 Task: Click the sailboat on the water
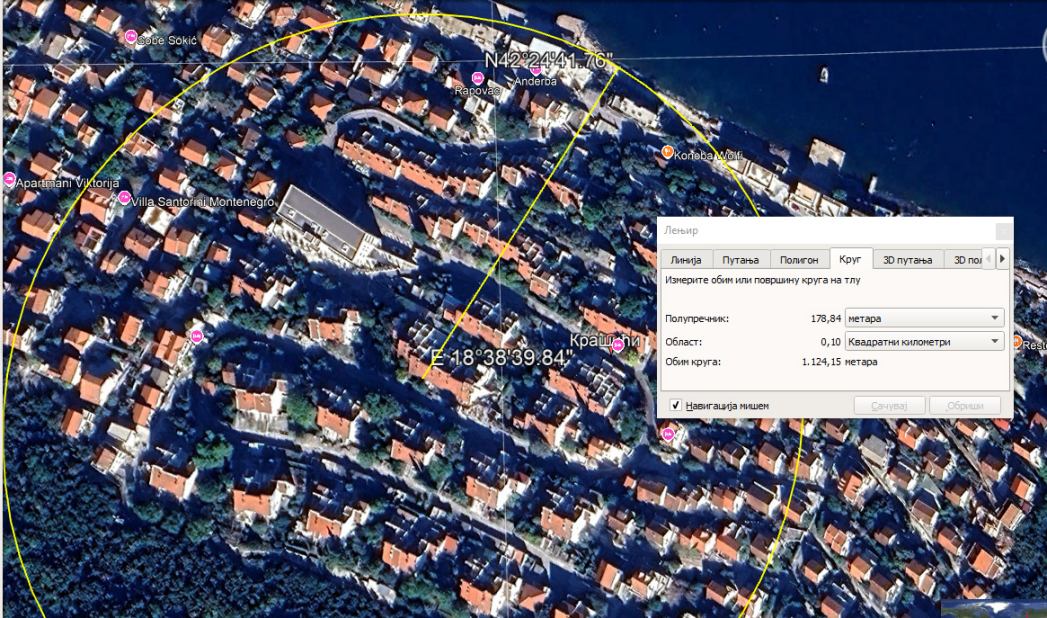pyautogui.click(x=824, y=75)
